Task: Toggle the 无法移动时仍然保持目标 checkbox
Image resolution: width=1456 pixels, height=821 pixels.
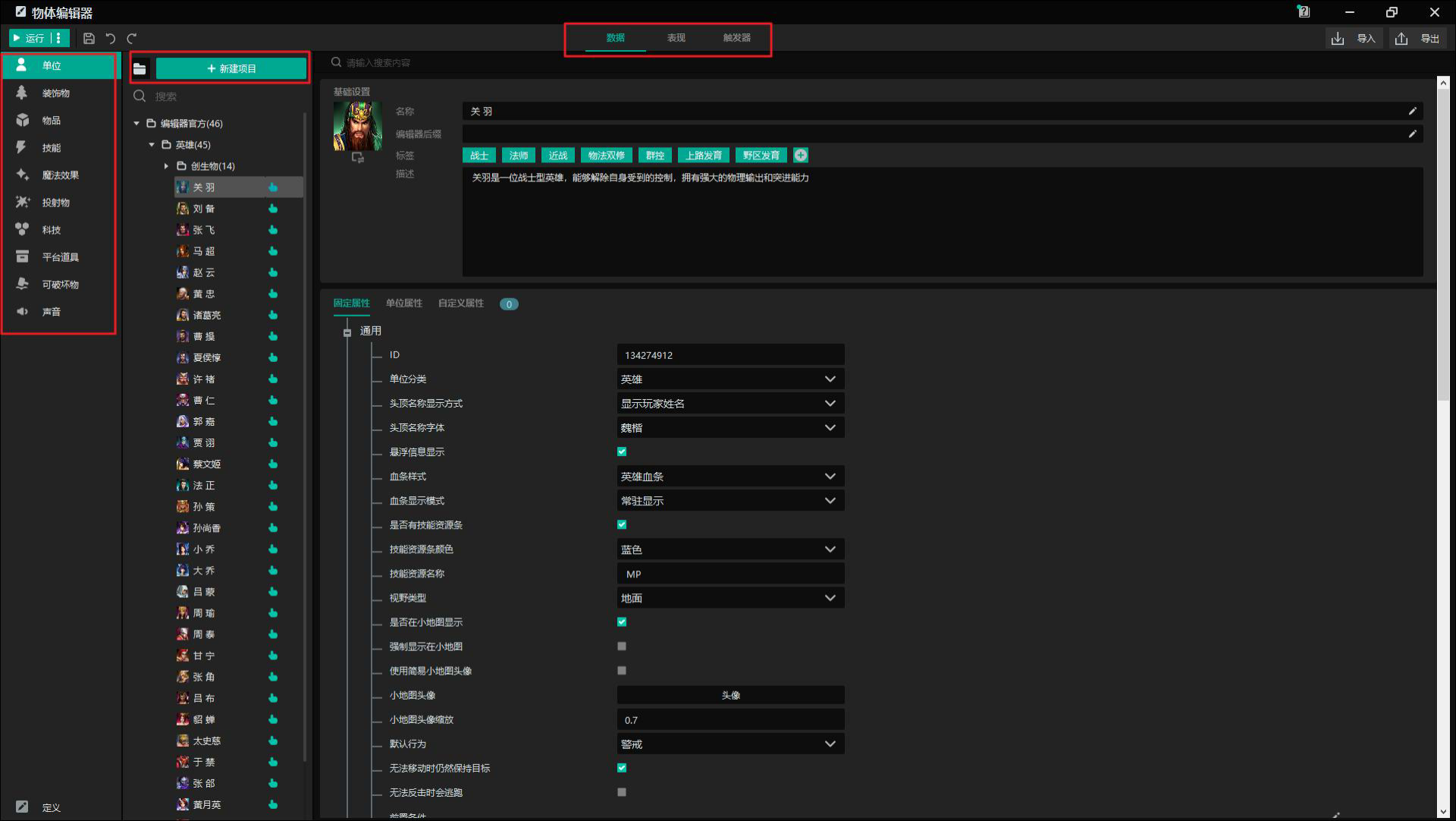Action: 622,768
